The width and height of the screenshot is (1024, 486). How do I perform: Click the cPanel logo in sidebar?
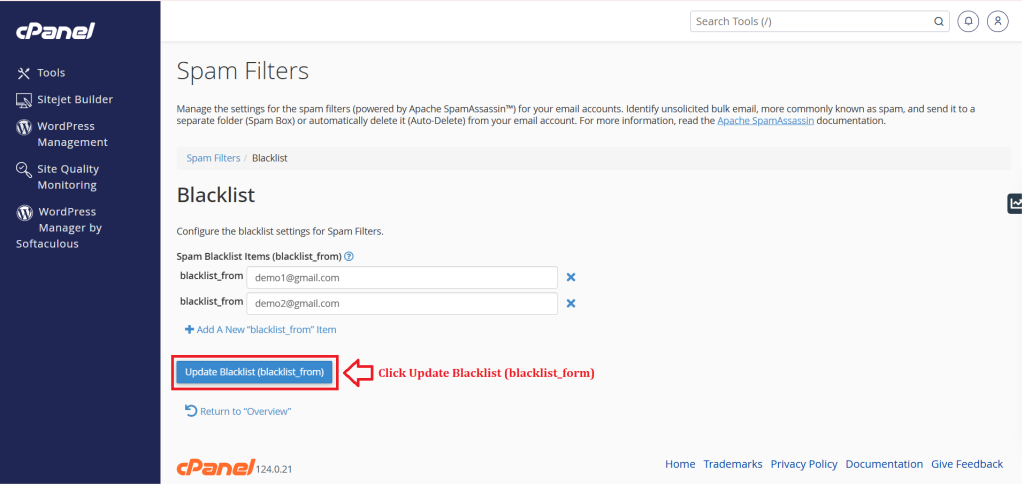pyautogui.click(x=56, y=31)
